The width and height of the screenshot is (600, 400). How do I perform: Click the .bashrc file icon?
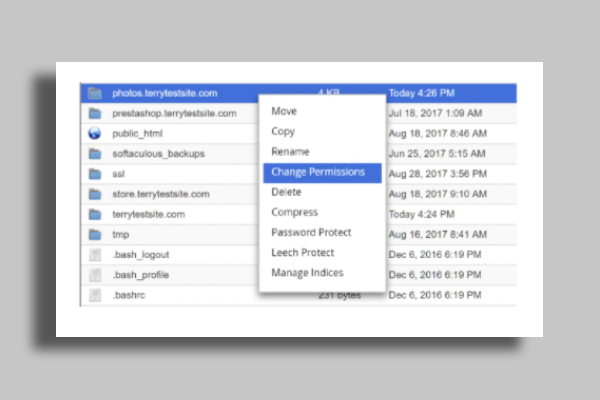coord(94,296)
